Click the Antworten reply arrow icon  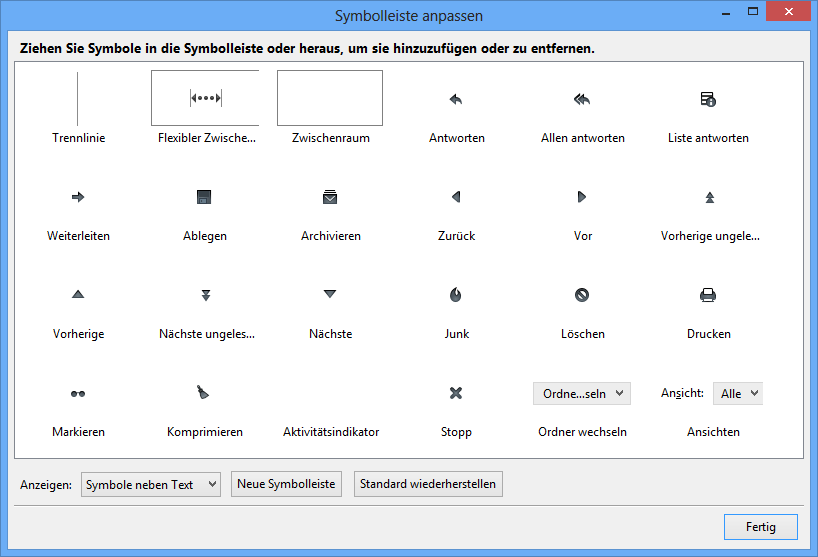456,99
